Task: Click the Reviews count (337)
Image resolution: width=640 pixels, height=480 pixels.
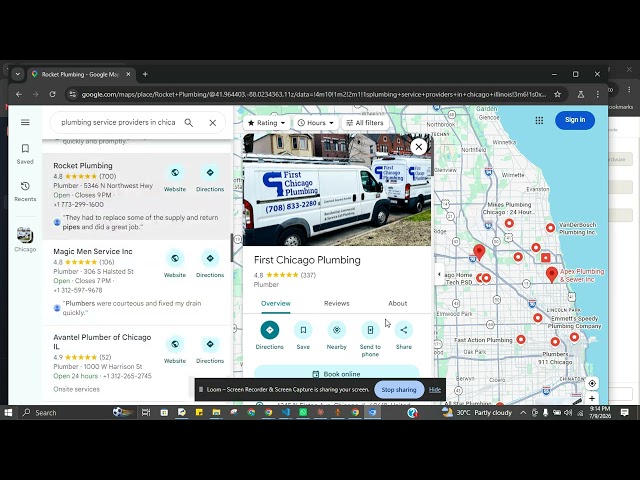Action: click(308, 275)
